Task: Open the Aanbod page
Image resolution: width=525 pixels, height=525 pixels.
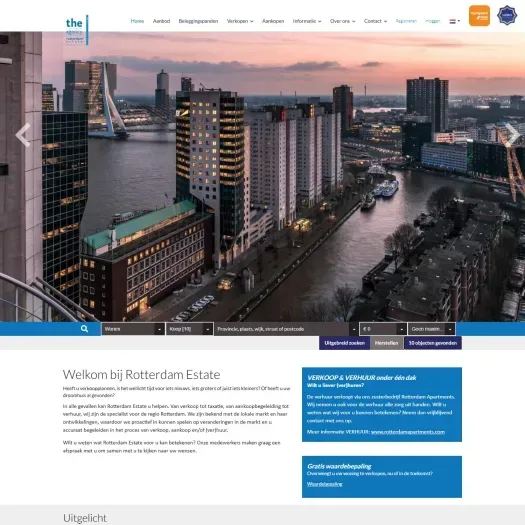Action: pyautogui.click(x=161, y=21)
